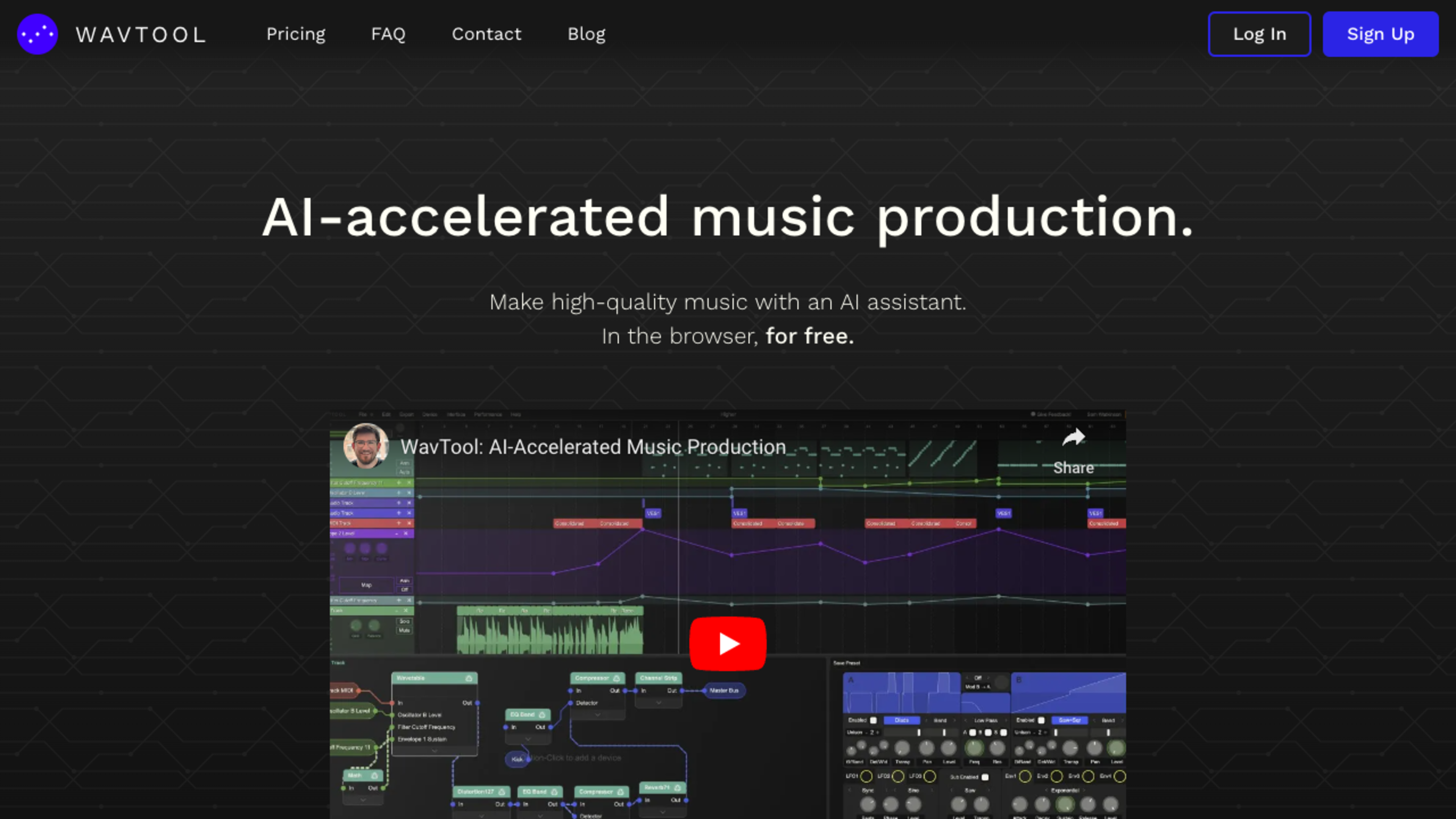The image size is (1456, 819).
Task: Click the Sign Up button
Action: click(x=1380, y=34)
